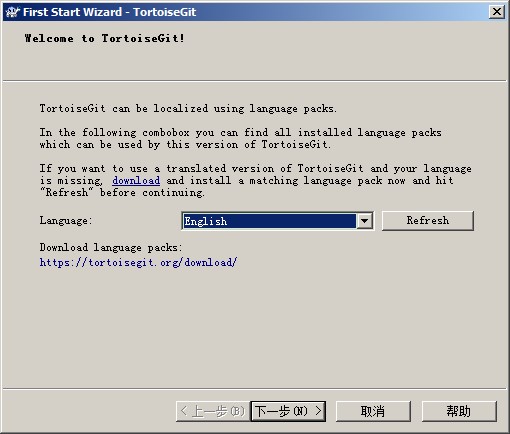Click the "can be localized using language packs" sentence
The width and height of the screenshot is (510, 434).
(224, 109)
